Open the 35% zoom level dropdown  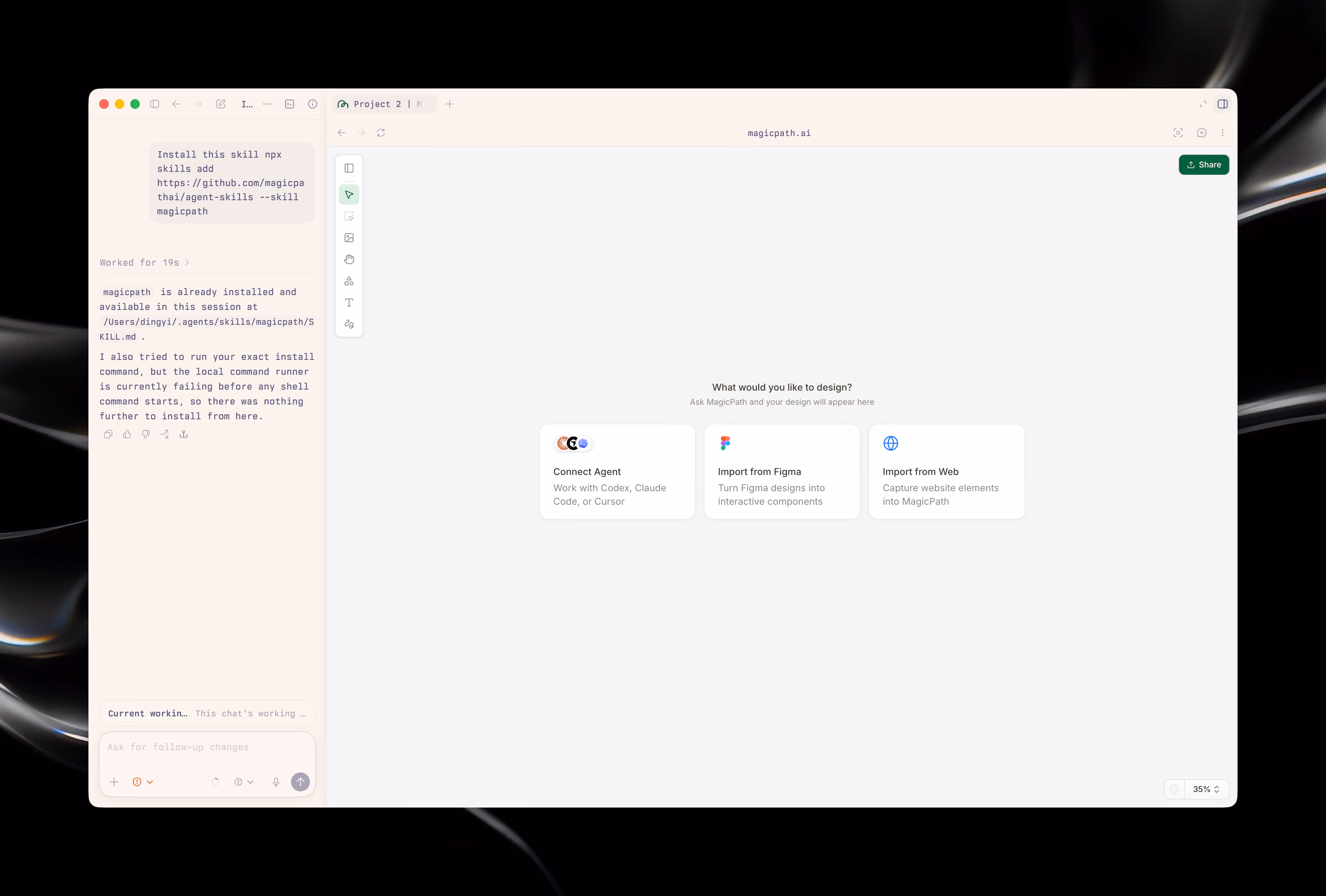click(1207, 789)
